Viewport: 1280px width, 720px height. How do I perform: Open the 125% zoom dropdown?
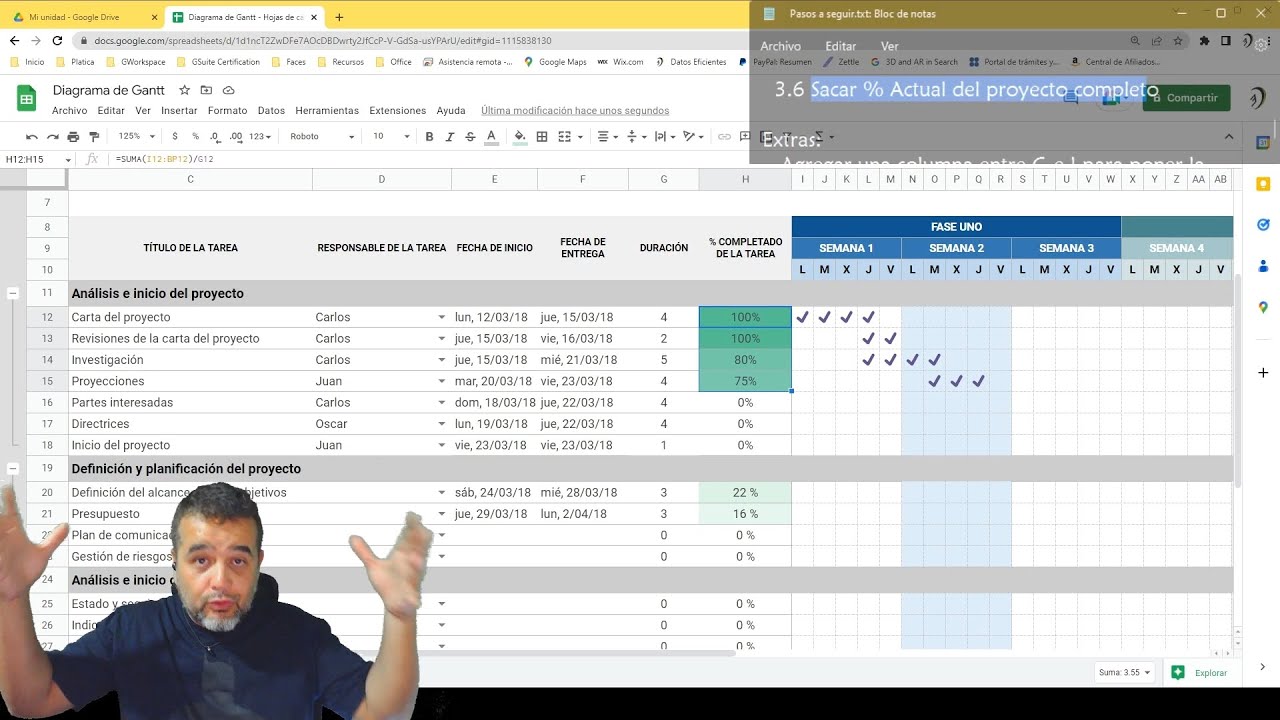(x=137, y=137)
